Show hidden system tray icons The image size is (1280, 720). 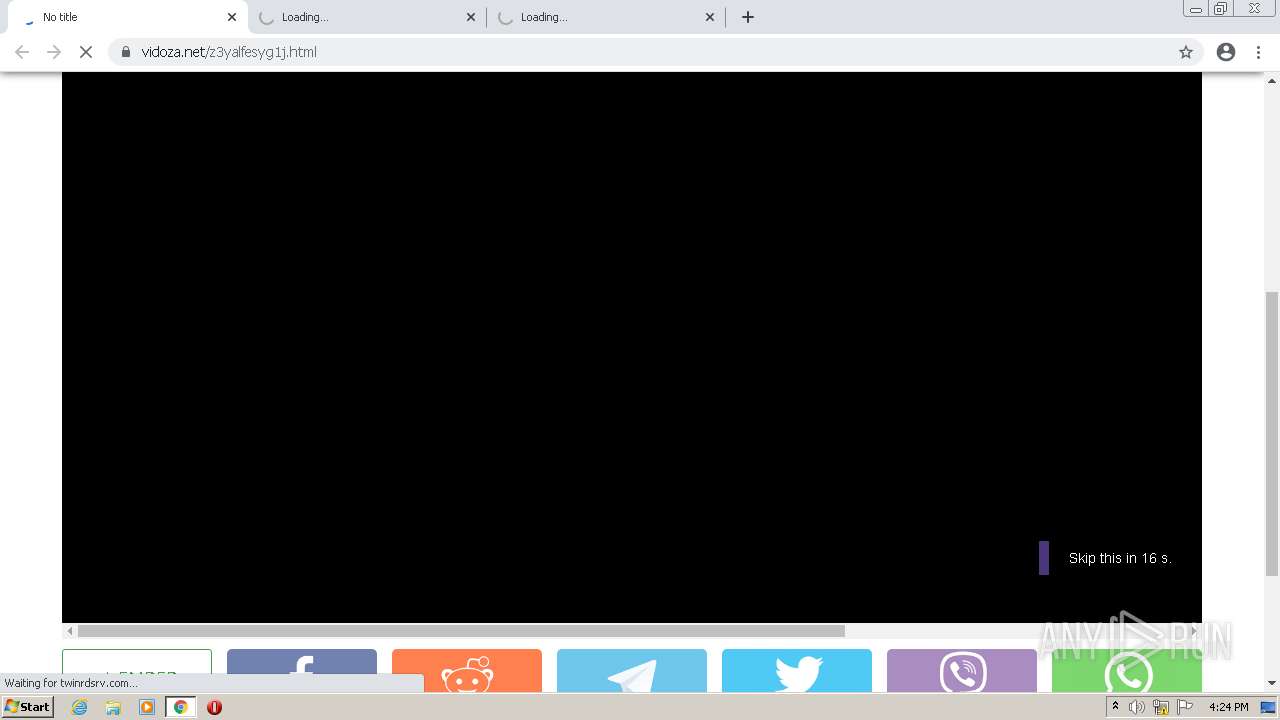click(1115, 707)
